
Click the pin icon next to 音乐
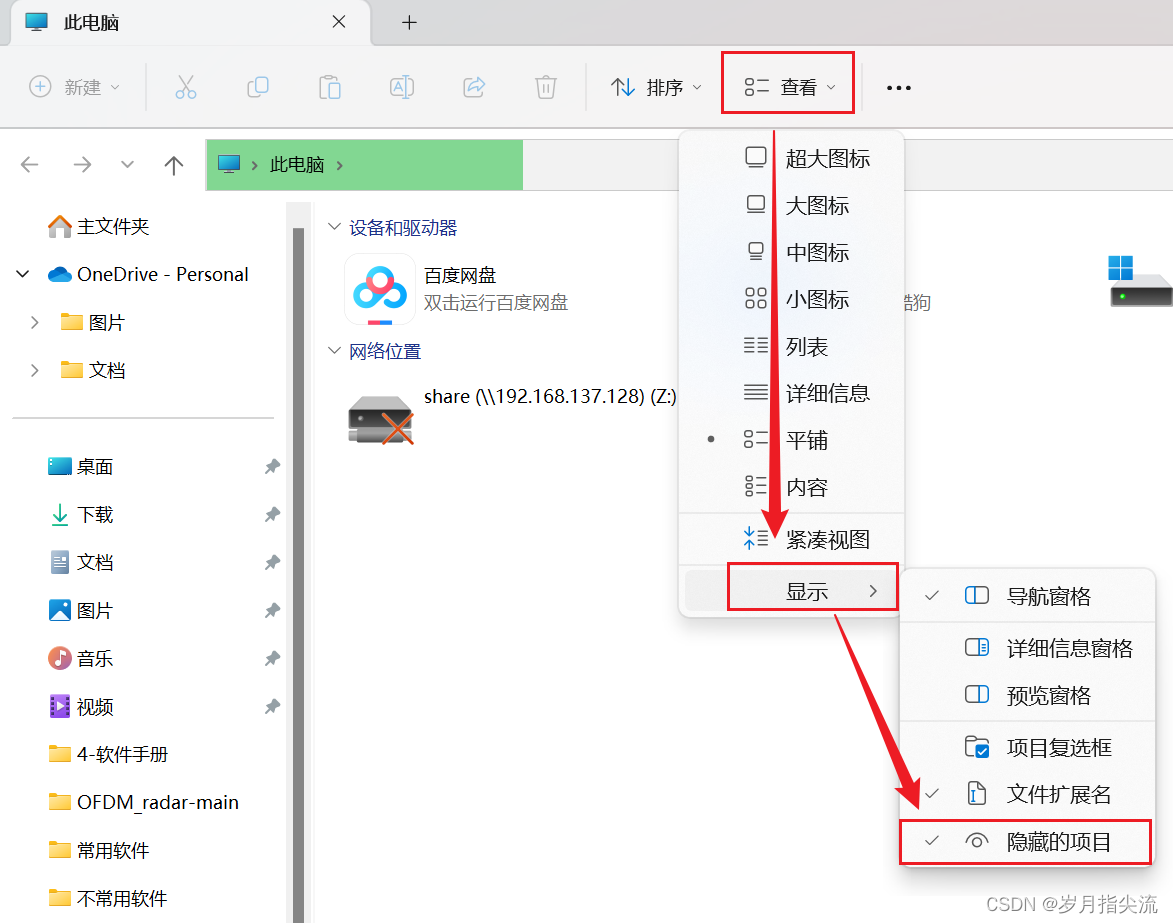(x=272, y=658)
